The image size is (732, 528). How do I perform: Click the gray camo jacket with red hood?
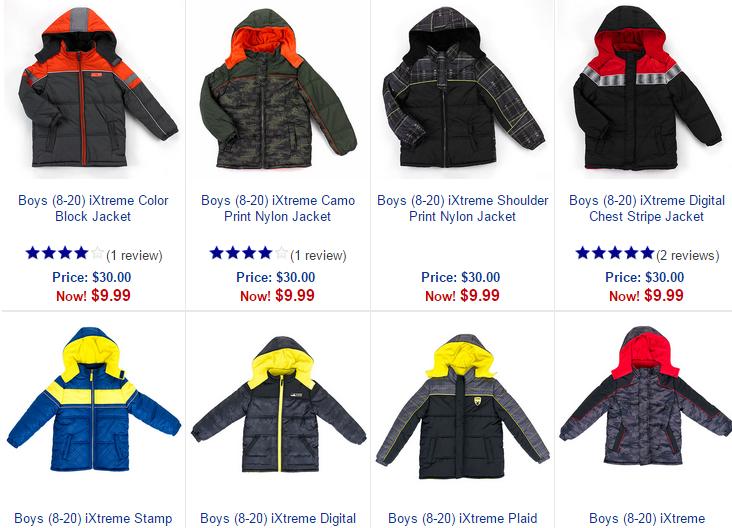pos(646,396)
